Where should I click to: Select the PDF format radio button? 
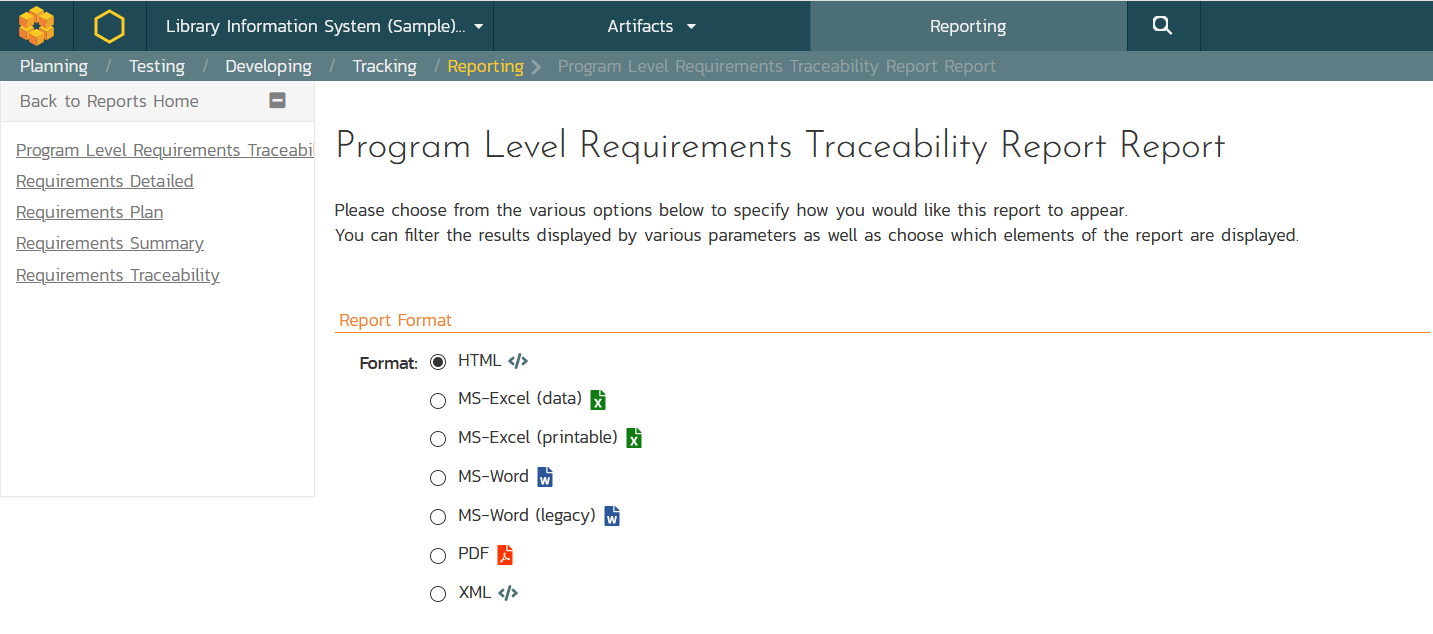pyautogui.click(x=438, y=556)
